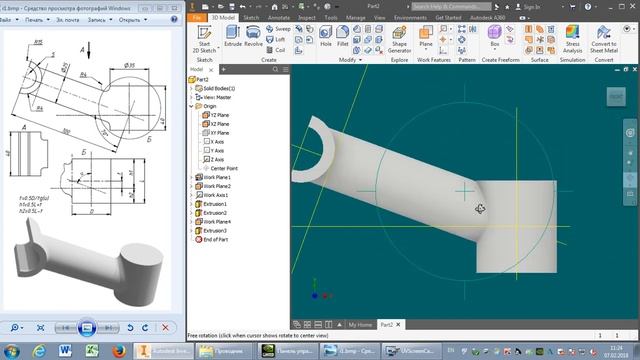Switch to the Sketch ribbon tab

click(x=251, y=18)
